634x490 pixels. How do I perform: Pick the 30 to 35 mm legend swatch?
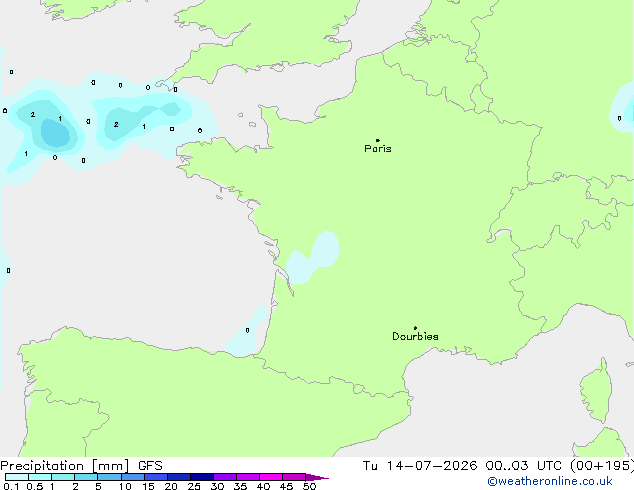224,477
